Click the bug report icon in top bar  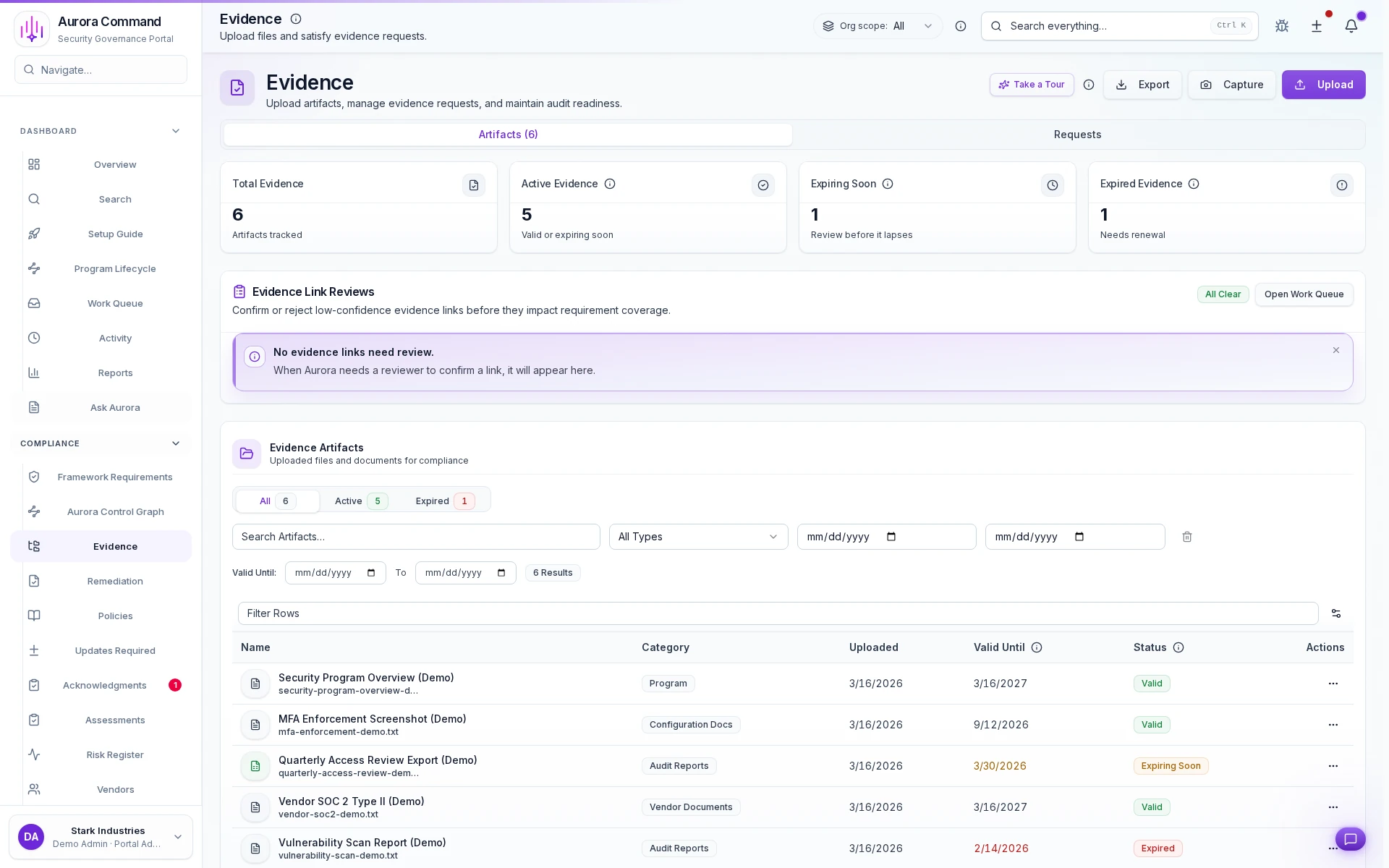pos(1282,26)
